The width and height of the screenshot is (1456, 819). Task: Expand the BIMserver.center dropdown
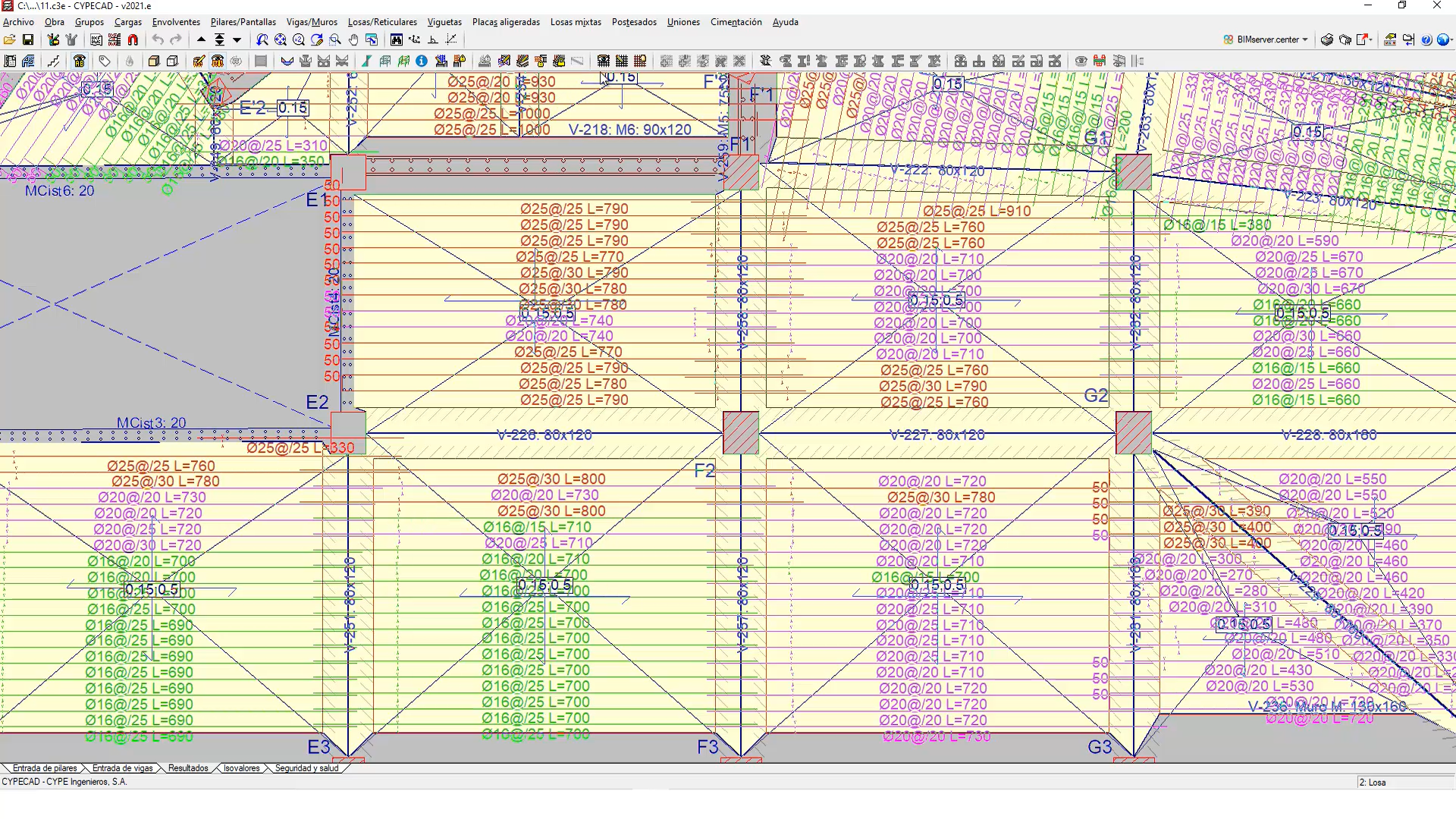click(x=1305, y=39)
